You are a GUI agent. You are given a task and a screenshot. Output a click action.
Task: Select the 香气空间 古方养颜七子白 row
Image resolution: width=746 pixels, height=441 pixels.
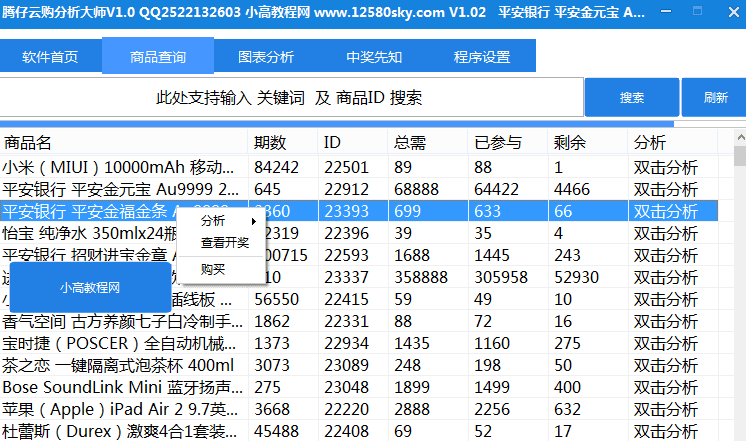click(x=359, y=321)
